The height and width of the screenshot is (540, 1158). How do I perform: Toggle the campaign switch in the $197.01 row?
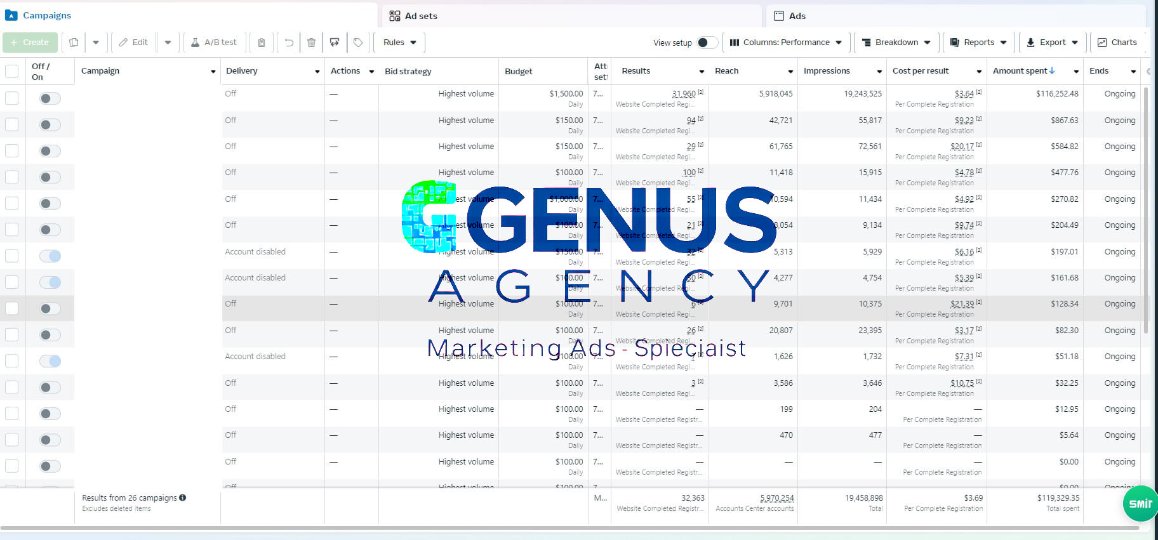click(x=49, y=256)
